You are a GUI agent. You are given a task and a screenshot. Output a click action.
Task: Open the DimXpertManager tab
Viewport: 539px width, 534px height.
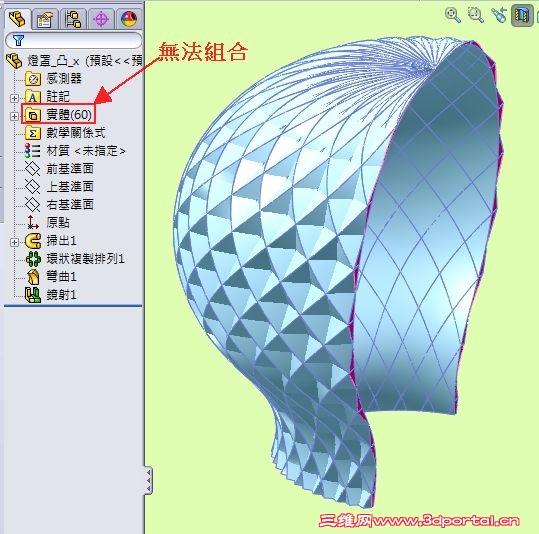101,19
